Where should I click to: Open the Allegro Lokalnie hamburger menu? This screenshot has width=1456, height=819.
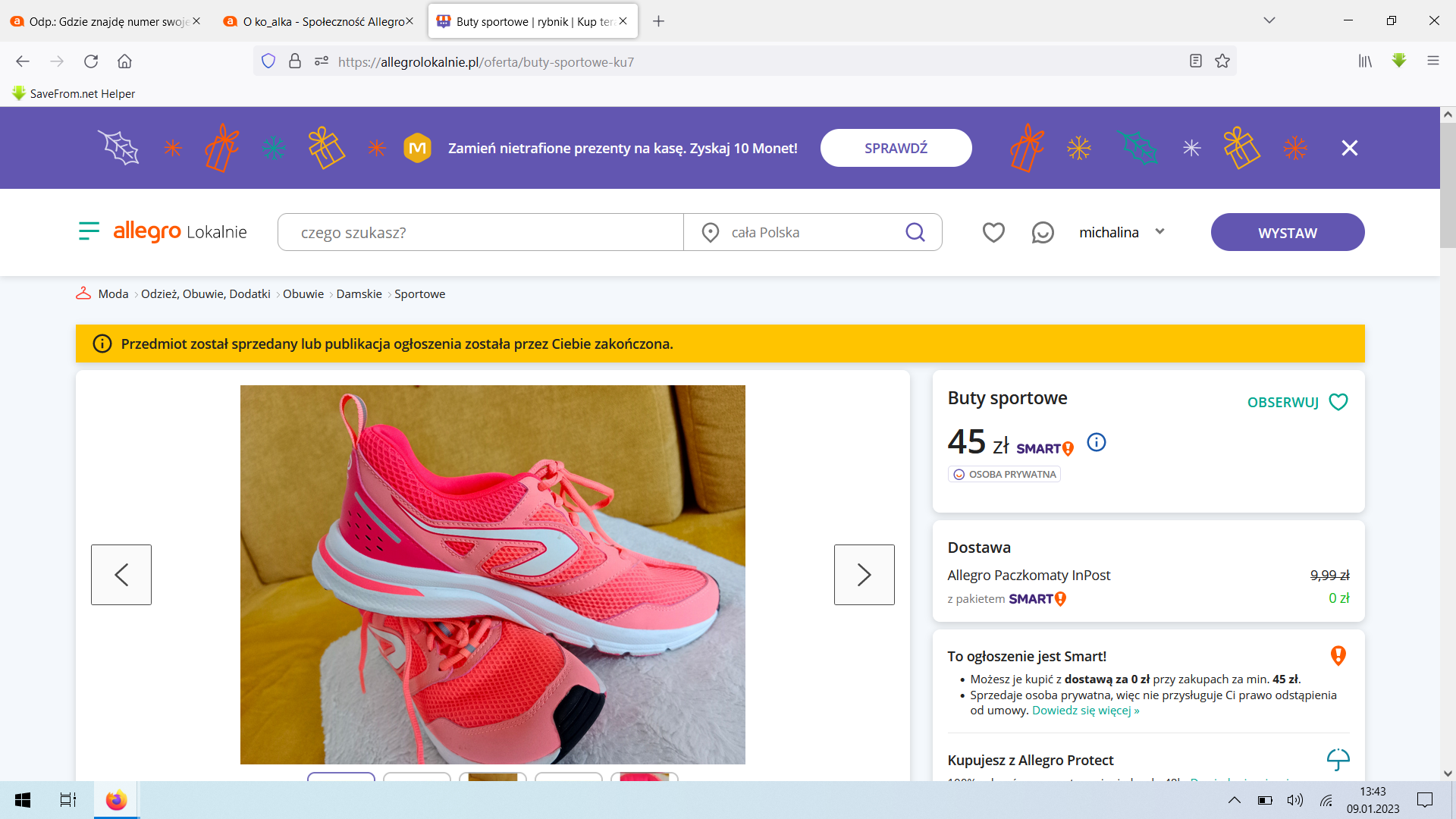point(89,231)
